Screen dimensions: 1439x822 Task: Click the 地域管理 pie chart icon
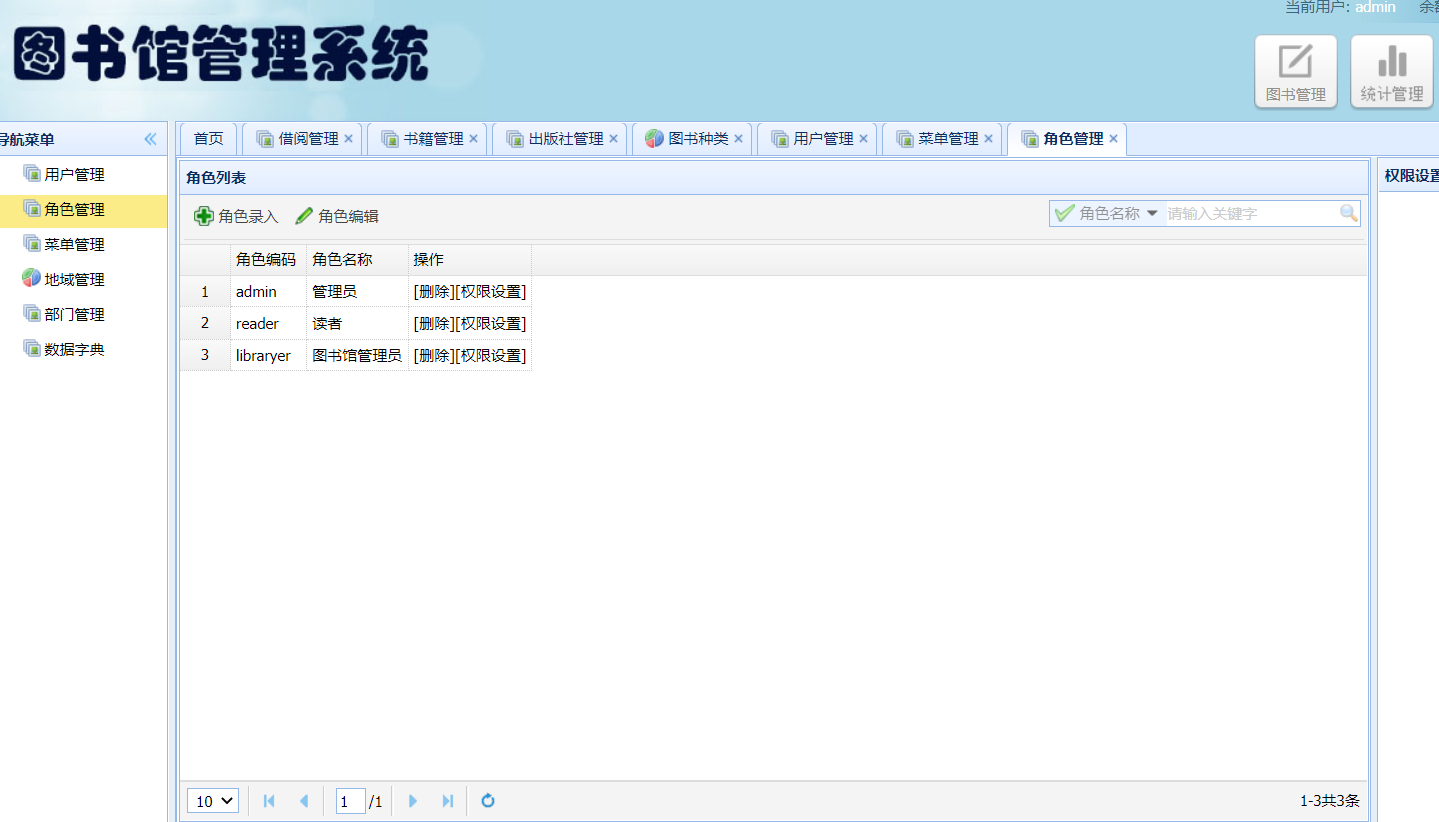click(32, 278)
